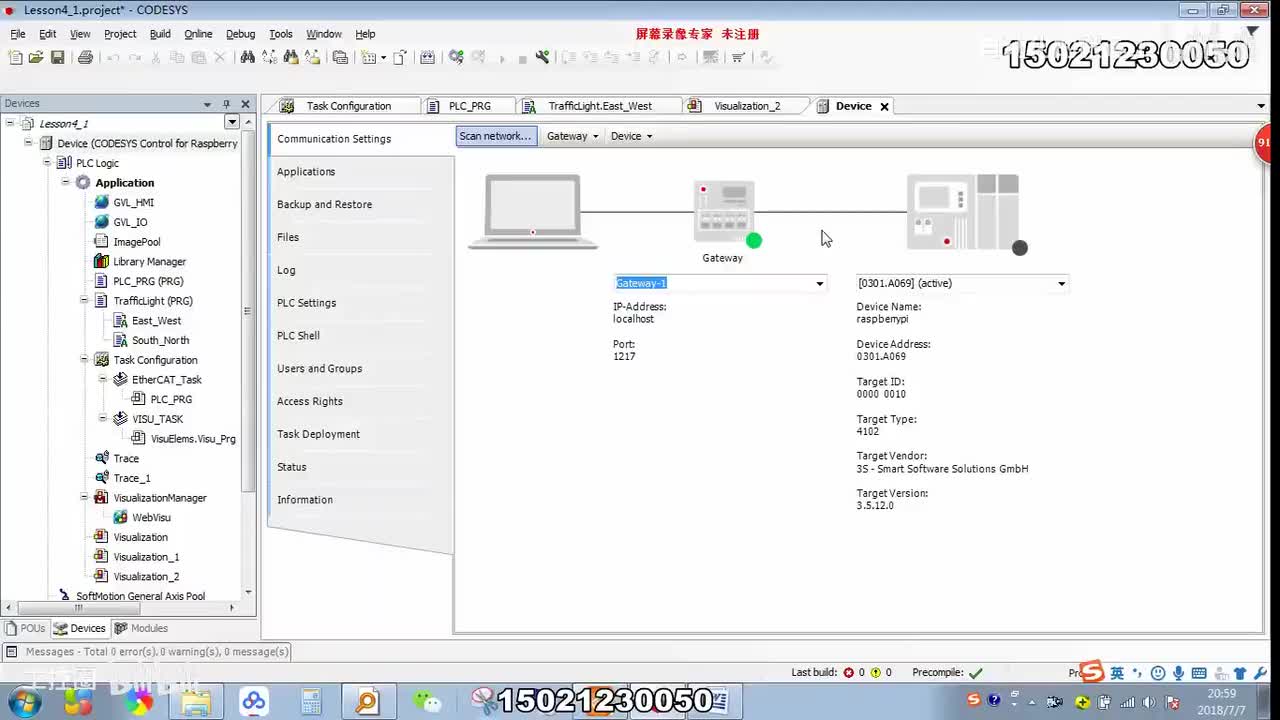The image size is (1280, 720).
Task: Click the Find binoculars icon
Action: (x=247, y=57)
